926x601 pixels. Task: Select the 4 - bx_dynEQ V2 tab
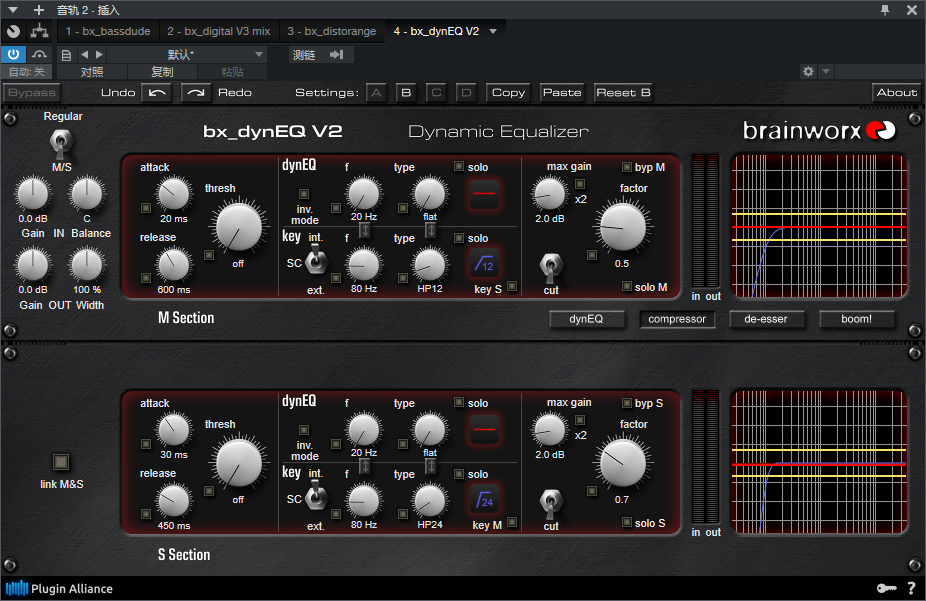436,31
